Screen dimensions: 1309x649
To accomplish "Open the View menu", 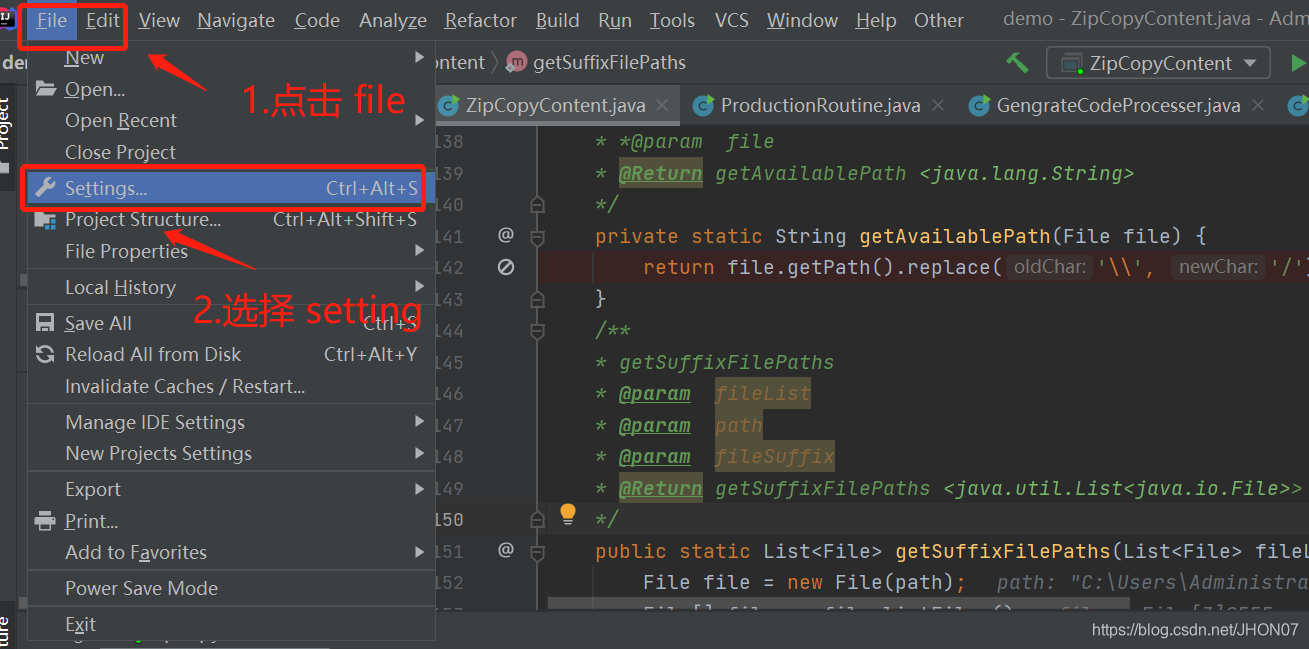I will point(159,20).
